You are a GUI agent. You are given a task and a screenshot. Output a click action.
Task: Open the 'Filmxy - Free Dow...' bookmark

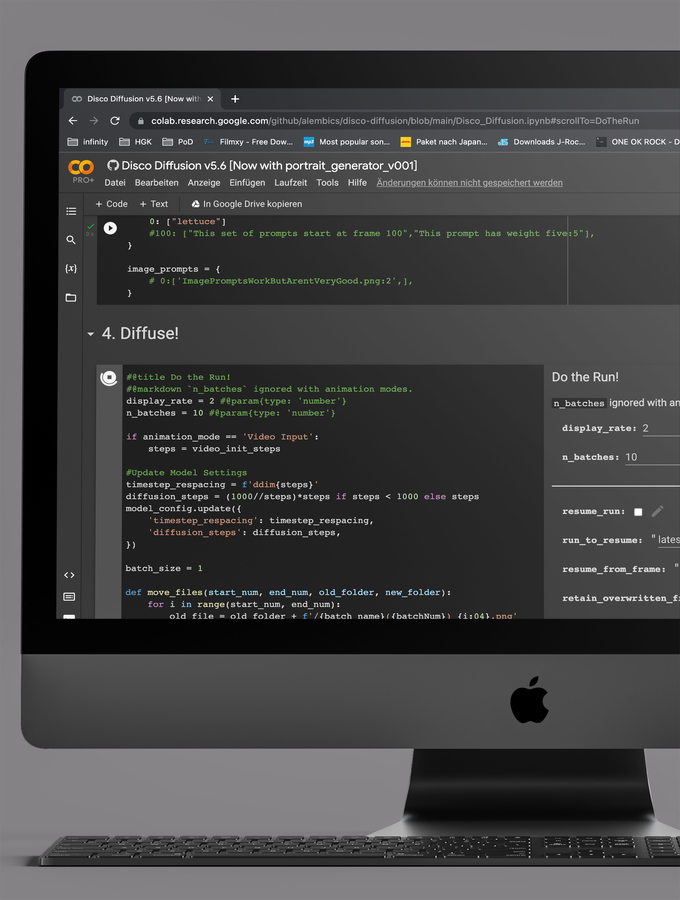point(248,142)
